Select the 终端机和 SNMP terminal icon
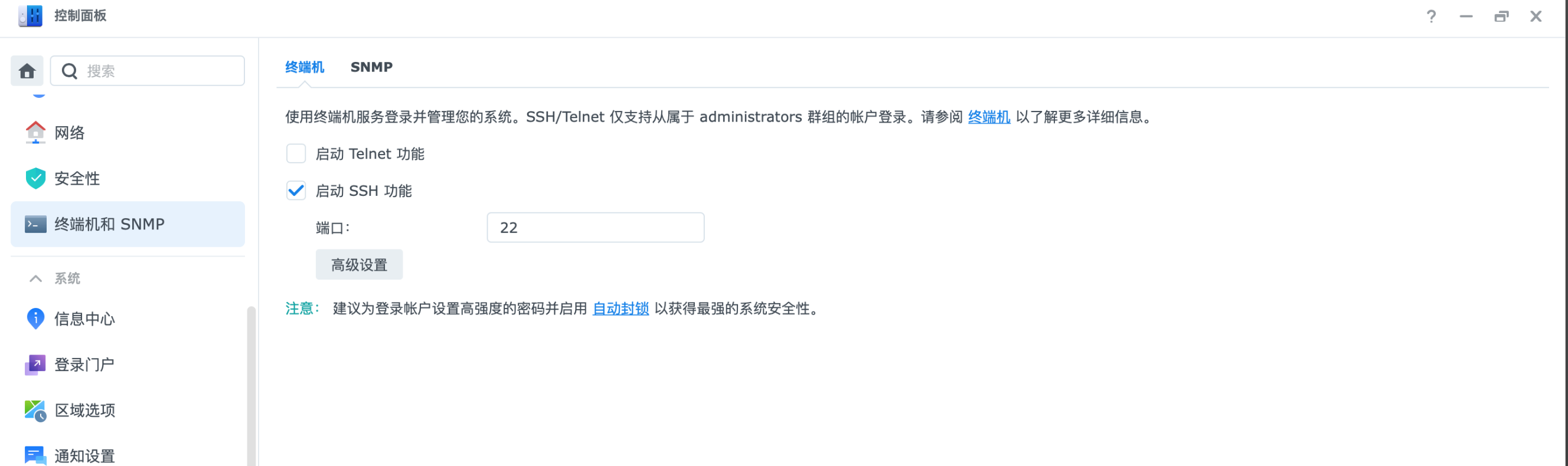 coord(35,224)
